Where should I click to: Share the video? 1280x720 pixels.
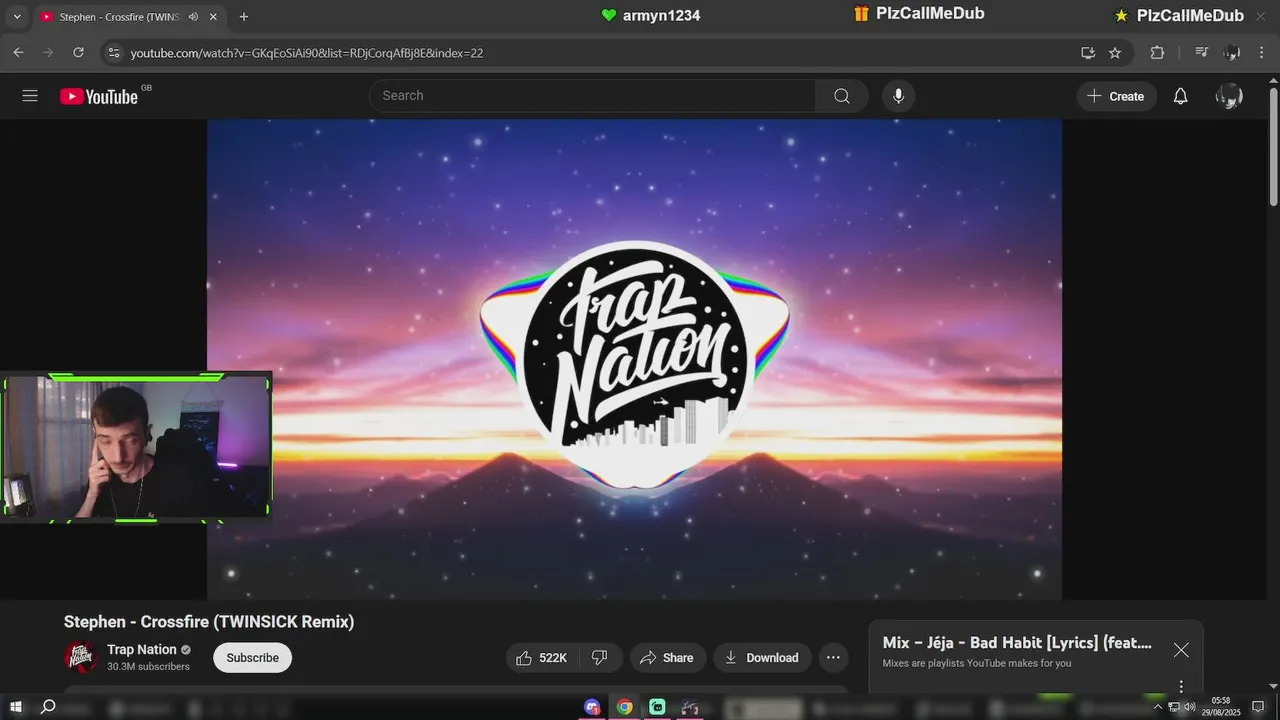coord(667,657)
